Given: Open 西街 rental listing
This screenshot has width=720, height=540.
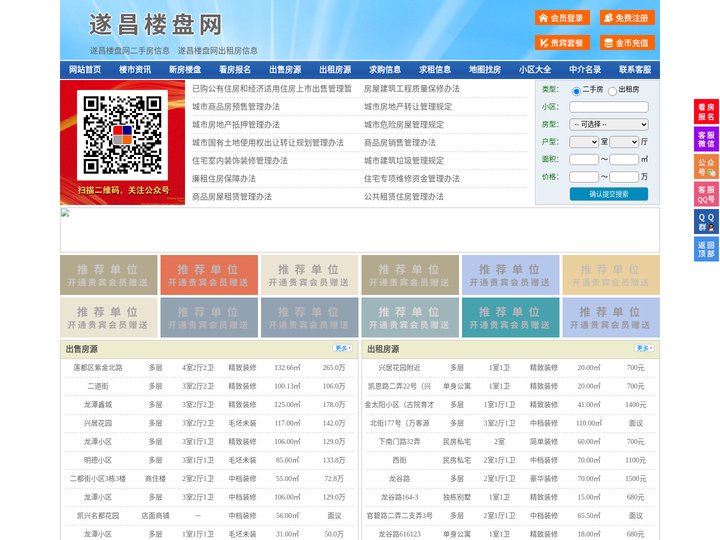Looking at the screenshot, I should point(399,460).
